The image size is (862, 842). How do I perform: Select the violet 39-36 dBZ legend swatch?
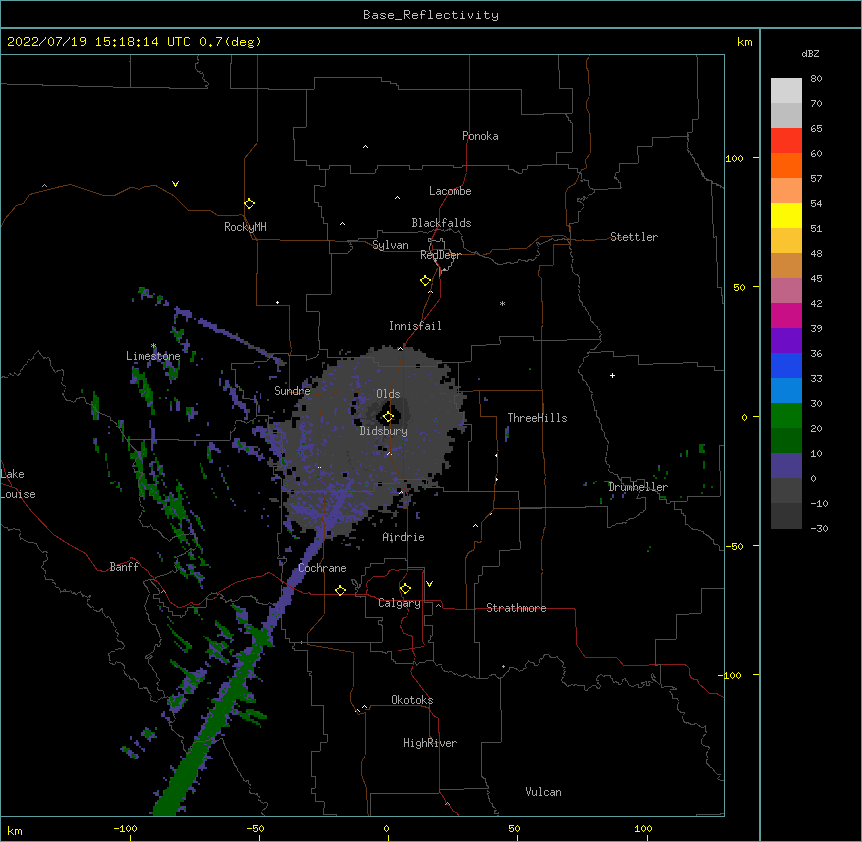pos(786,340)
